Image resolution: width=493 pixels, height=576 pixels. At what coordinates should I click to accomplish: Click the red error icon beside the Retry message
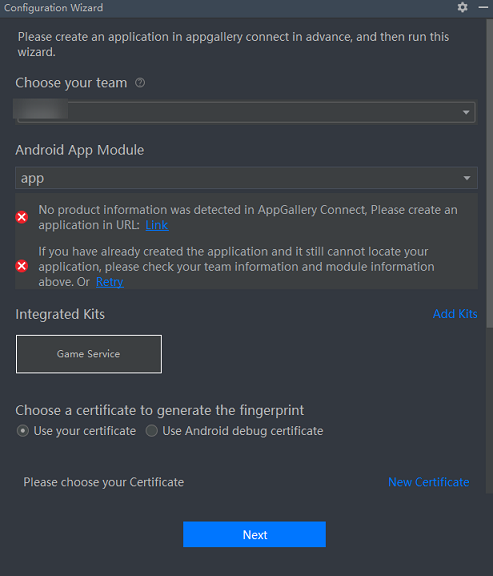coord(22,266)
